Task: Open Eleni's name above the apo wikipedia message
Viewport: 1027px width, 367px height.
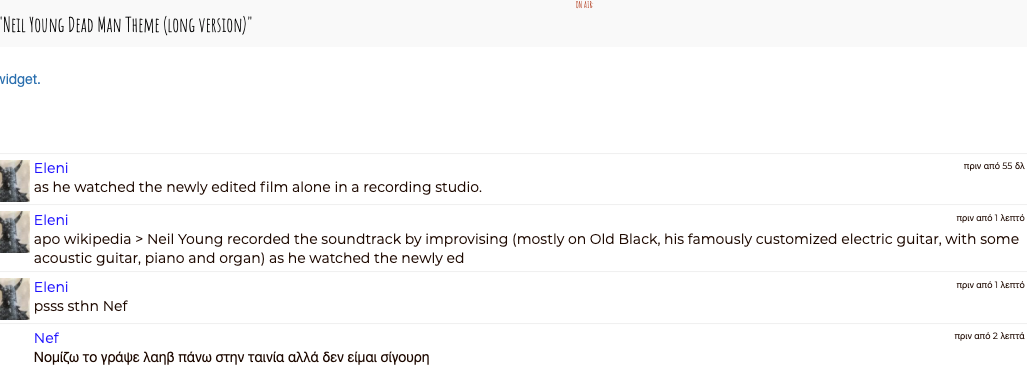Action: pos(51,220)
